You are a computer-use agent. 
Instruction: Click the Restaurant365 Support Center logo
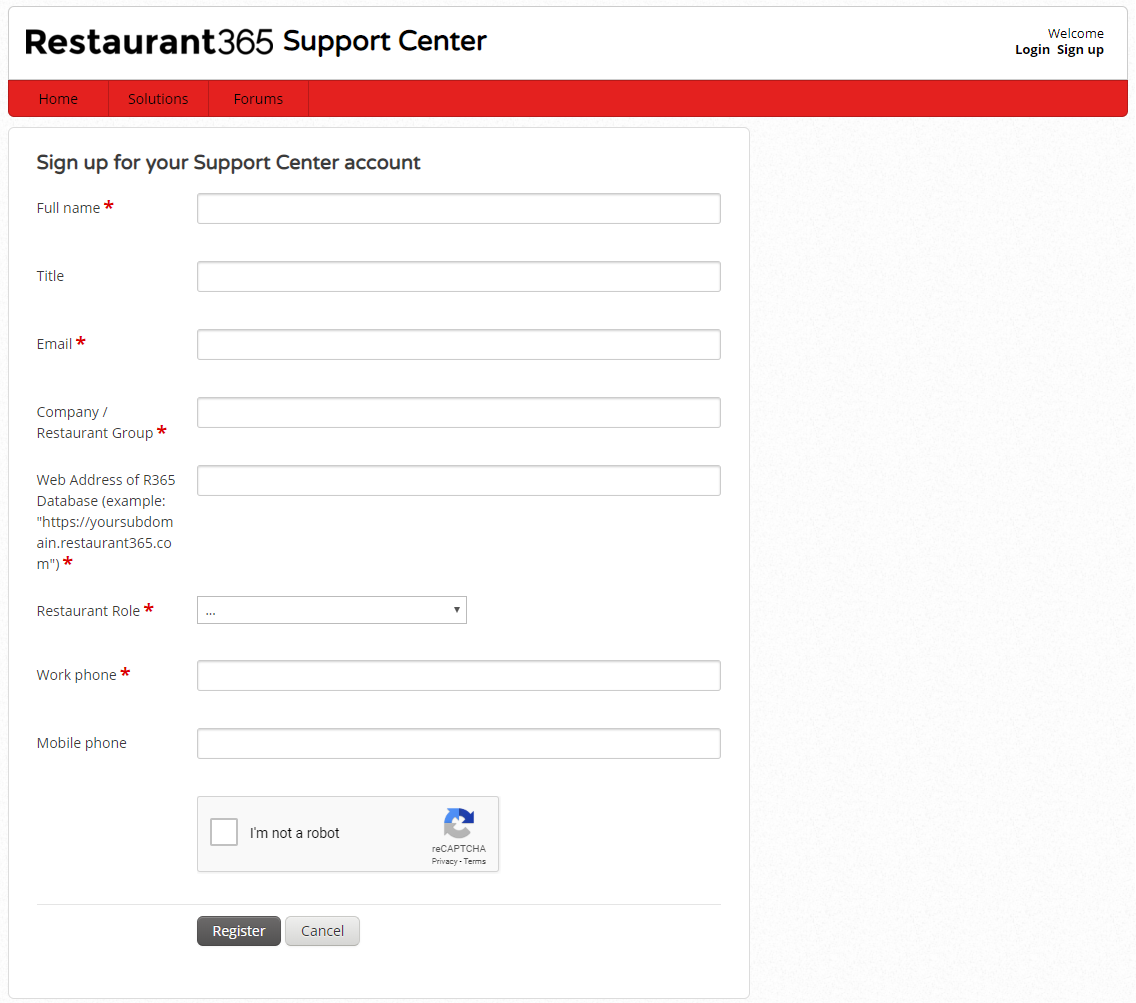pos(255,41)
